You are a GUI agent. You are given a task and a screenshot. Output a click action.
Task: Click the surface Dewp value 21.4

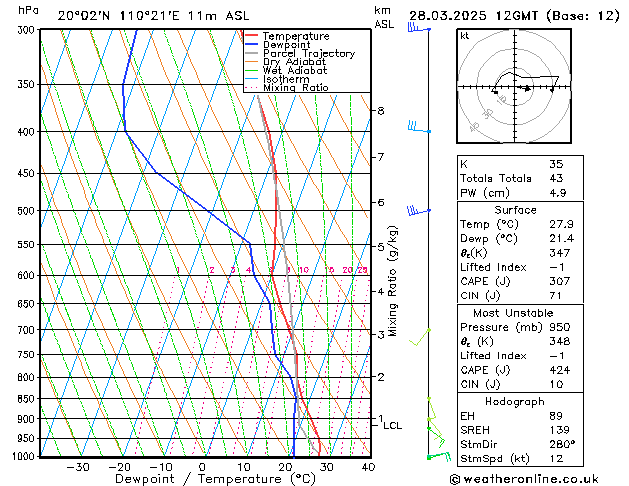[561, 239]
